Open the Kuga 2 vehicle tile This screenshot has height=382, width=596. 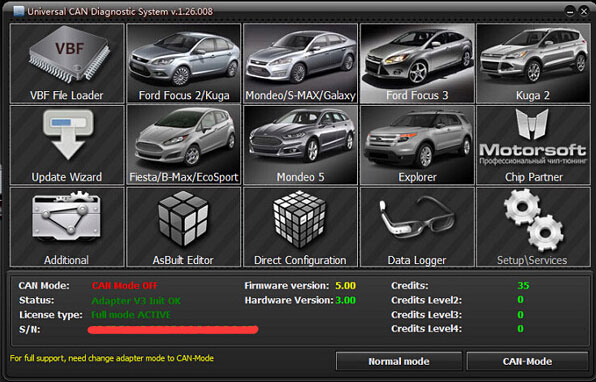tap(533, 63)
